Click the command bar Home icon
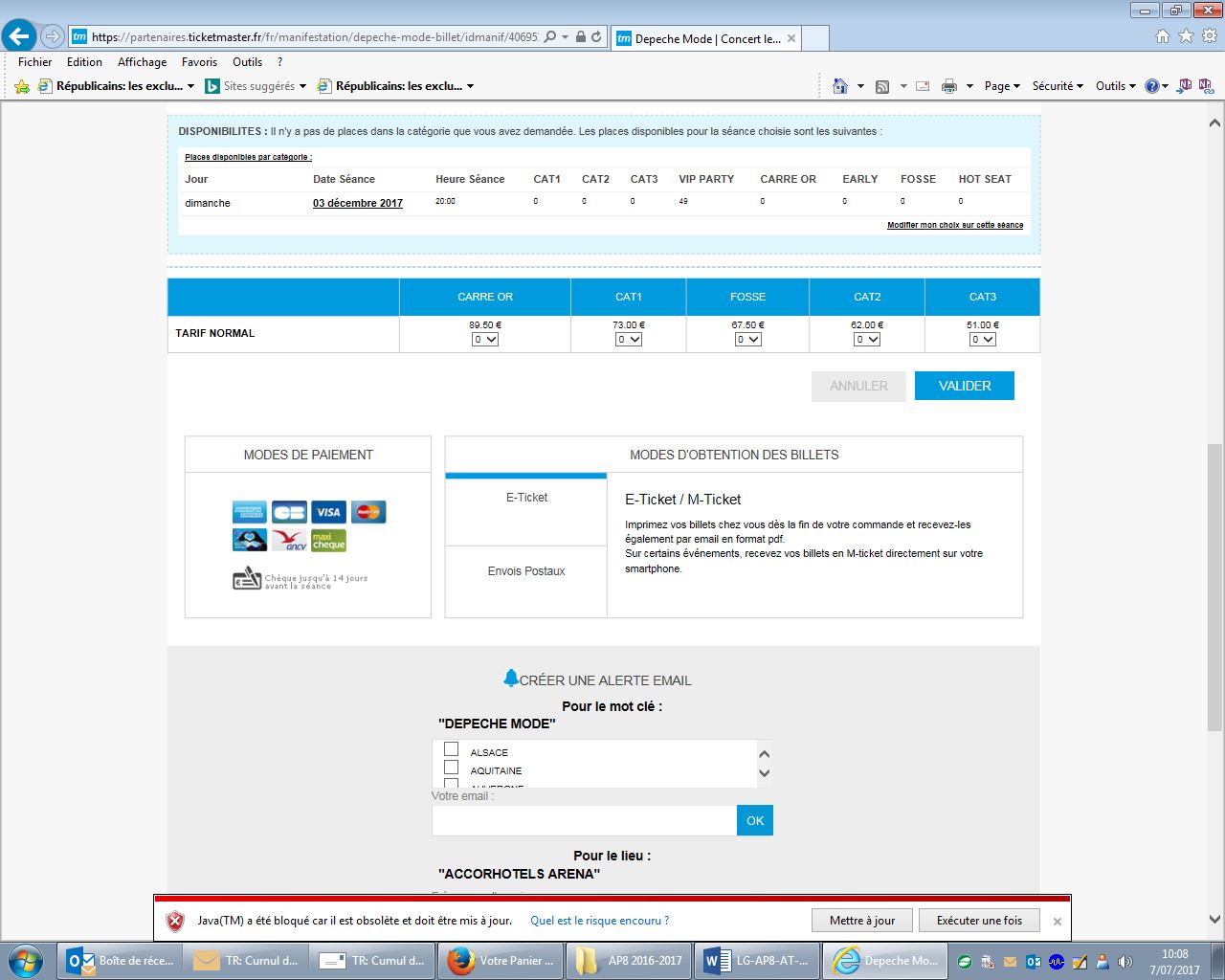The image size is (1225, 980). click(840, 86)
